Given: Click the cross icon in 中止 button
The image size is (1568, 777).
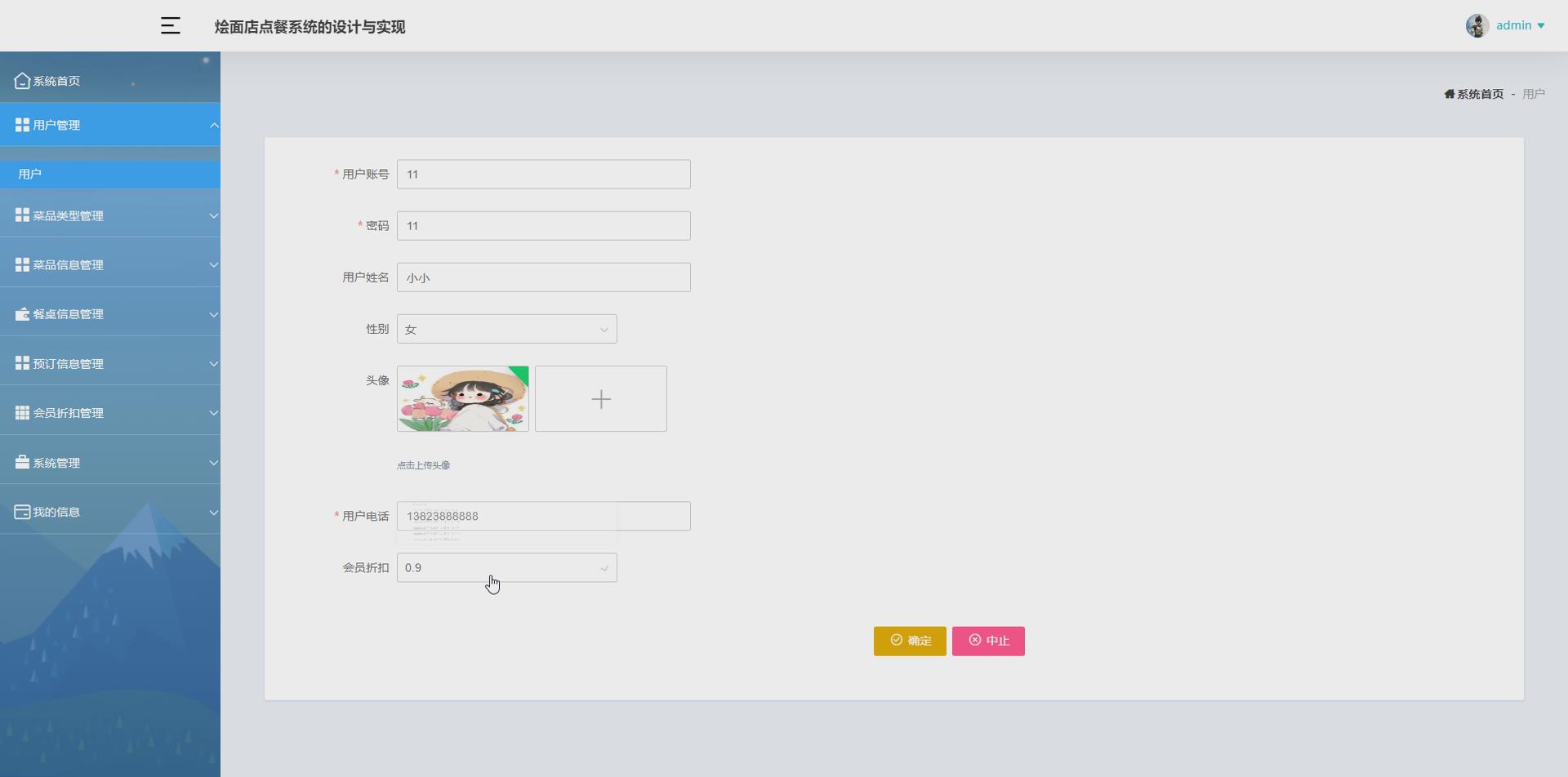Looking at the screenshot, I should tap(974, 640).
